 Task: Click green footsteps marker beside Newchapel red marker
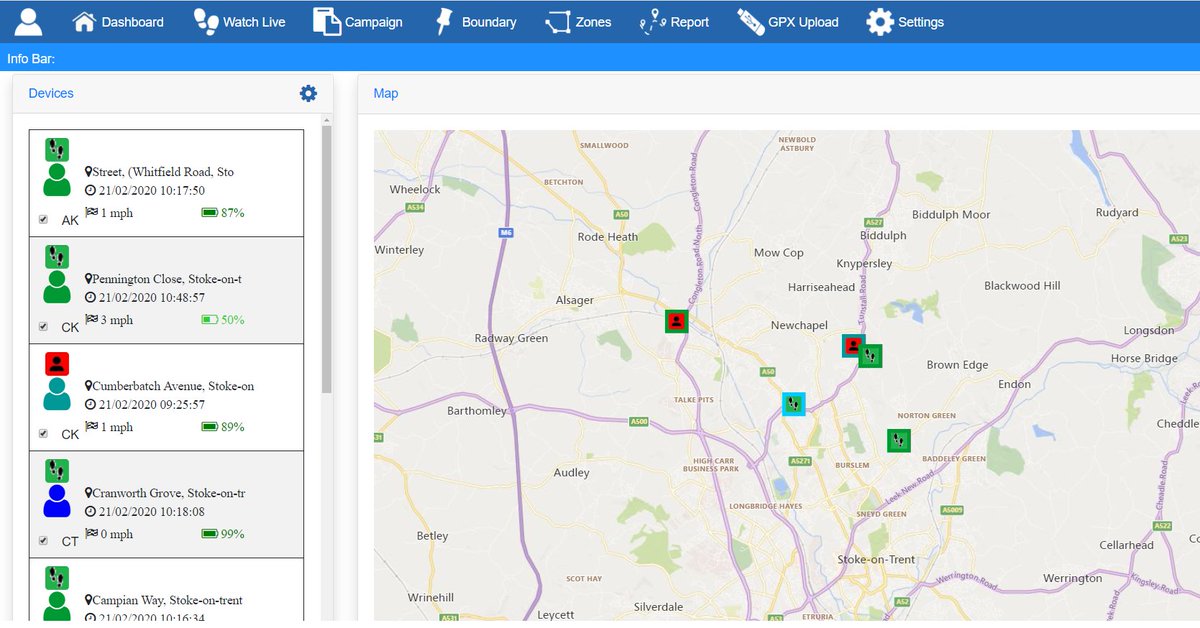coord(871,355)
